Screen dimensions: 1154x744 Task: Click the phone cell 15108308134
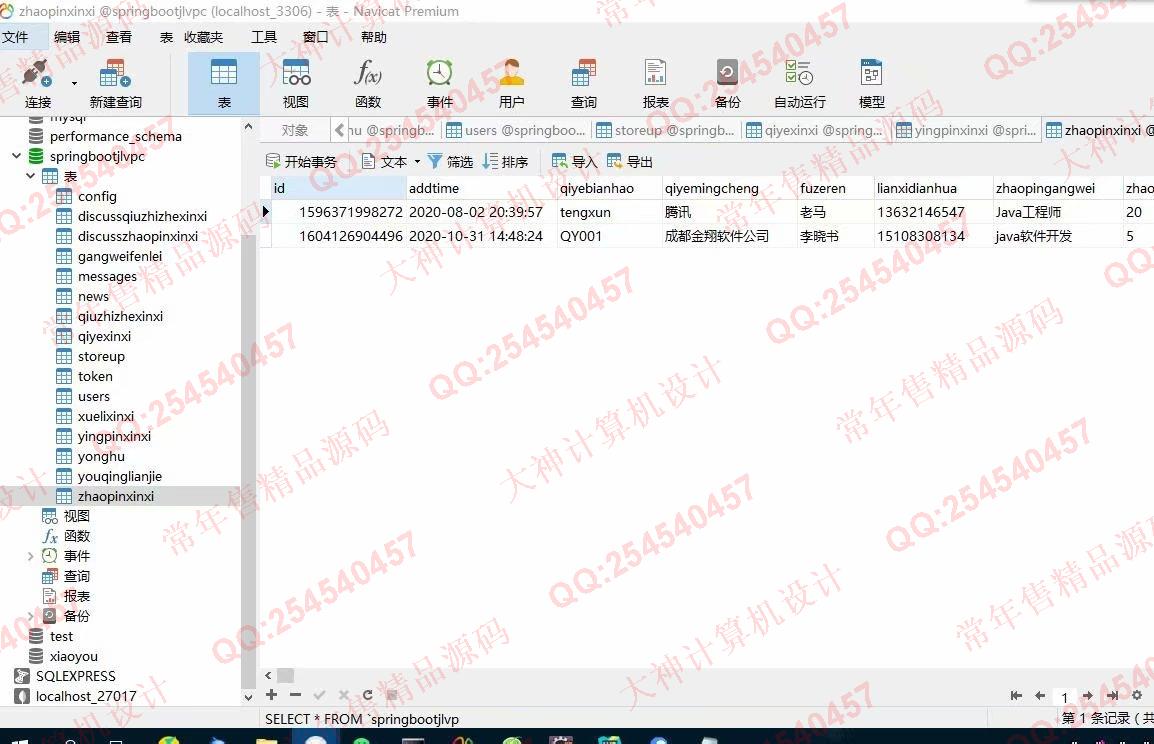(x=932, y=236)
